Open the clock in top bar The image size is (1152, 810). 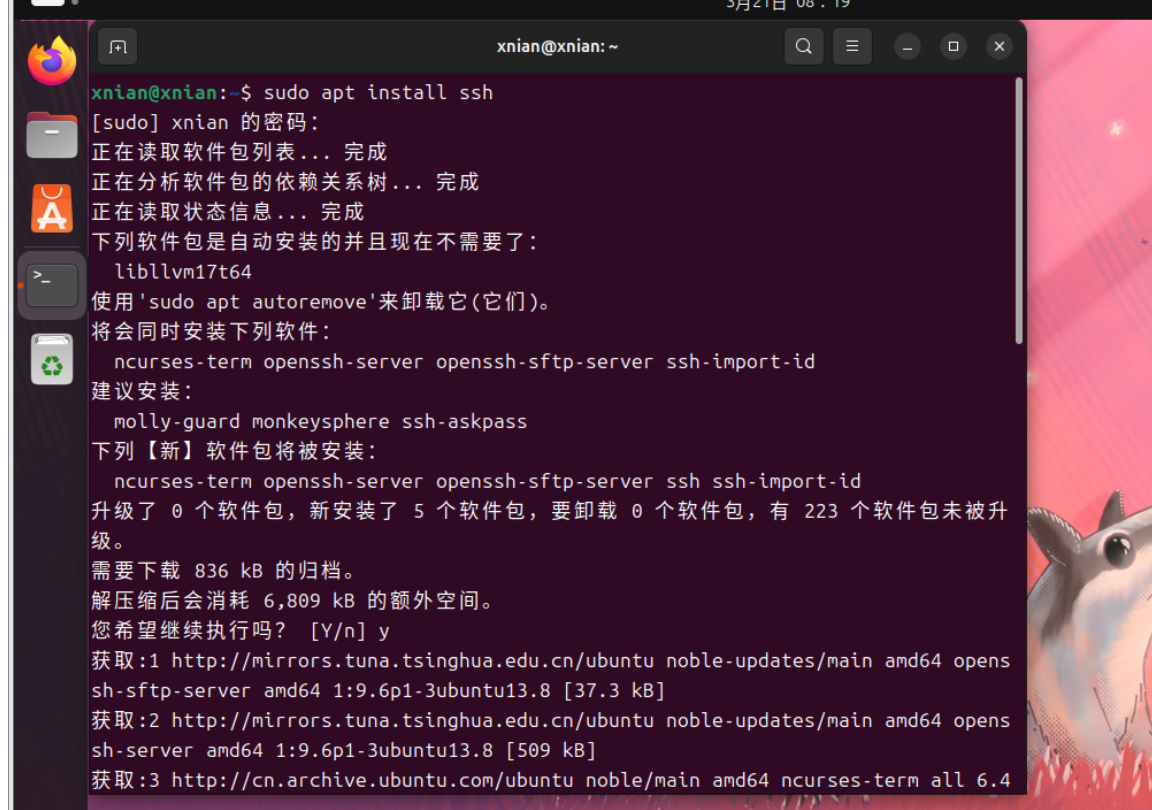788,5
